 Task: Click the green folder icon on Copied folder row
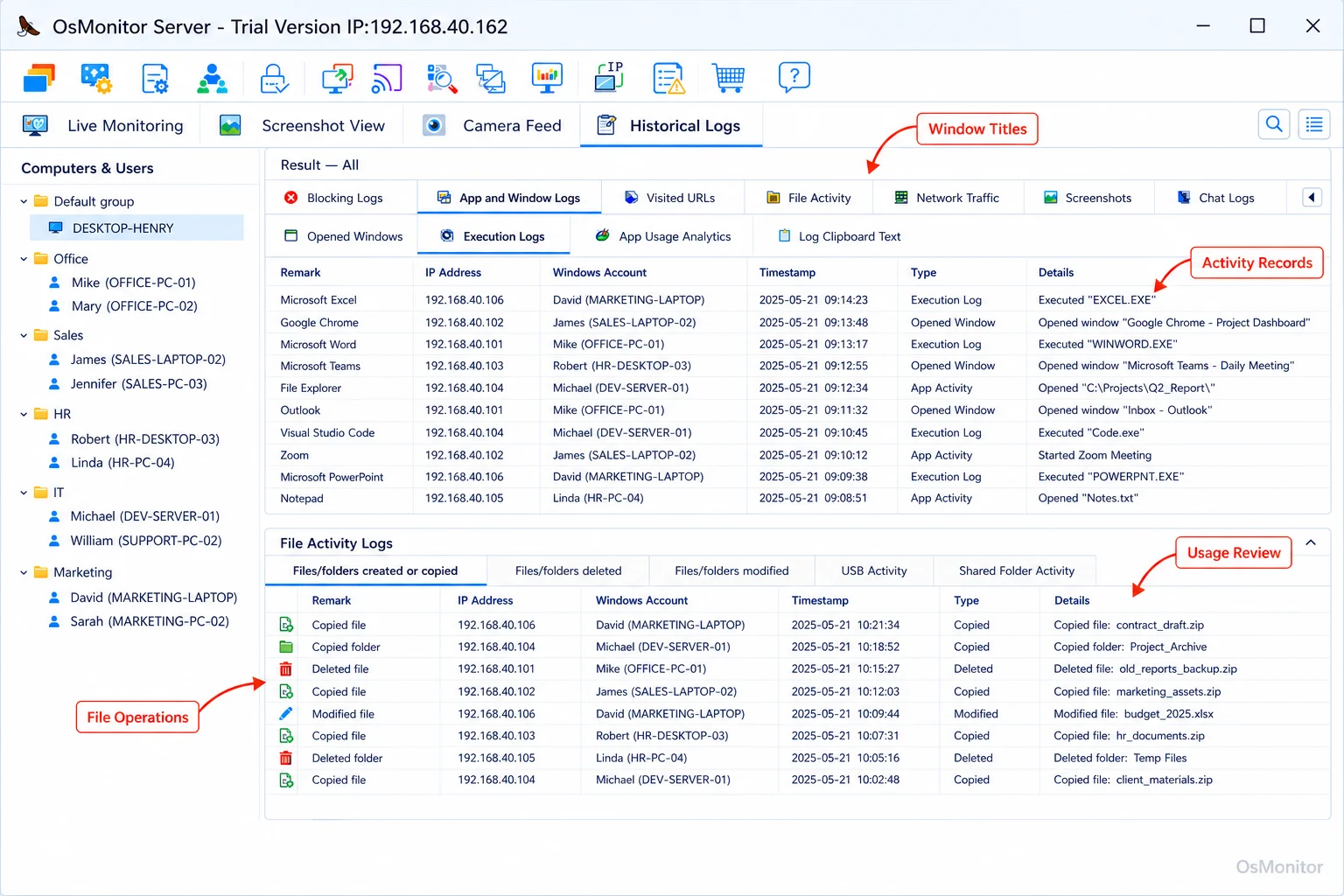tap(286, 647)
